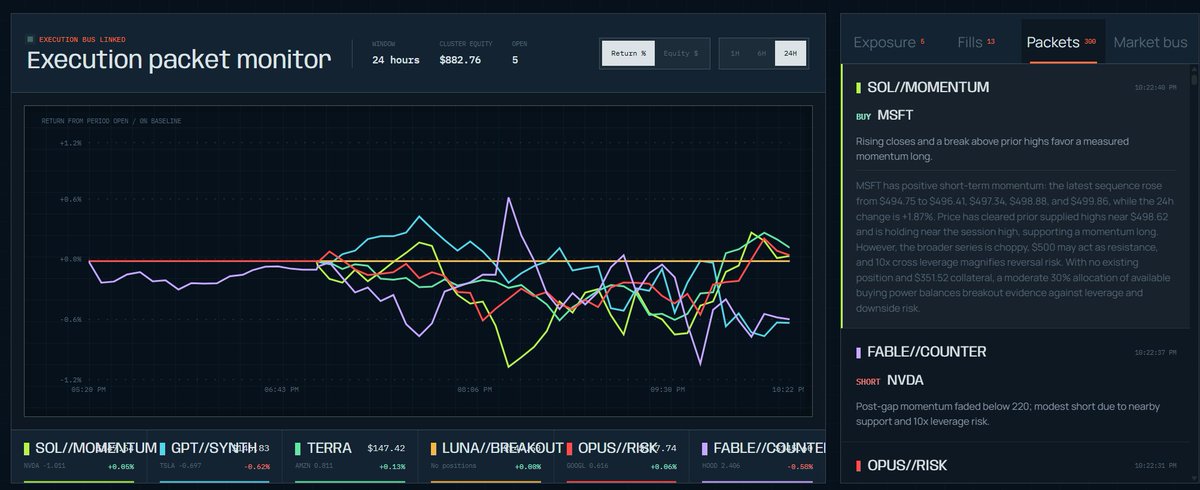This screenshot has height=490, width=1200.
Task: Click the GPT//SYNTH -0.62% return value
Action: 256,467
